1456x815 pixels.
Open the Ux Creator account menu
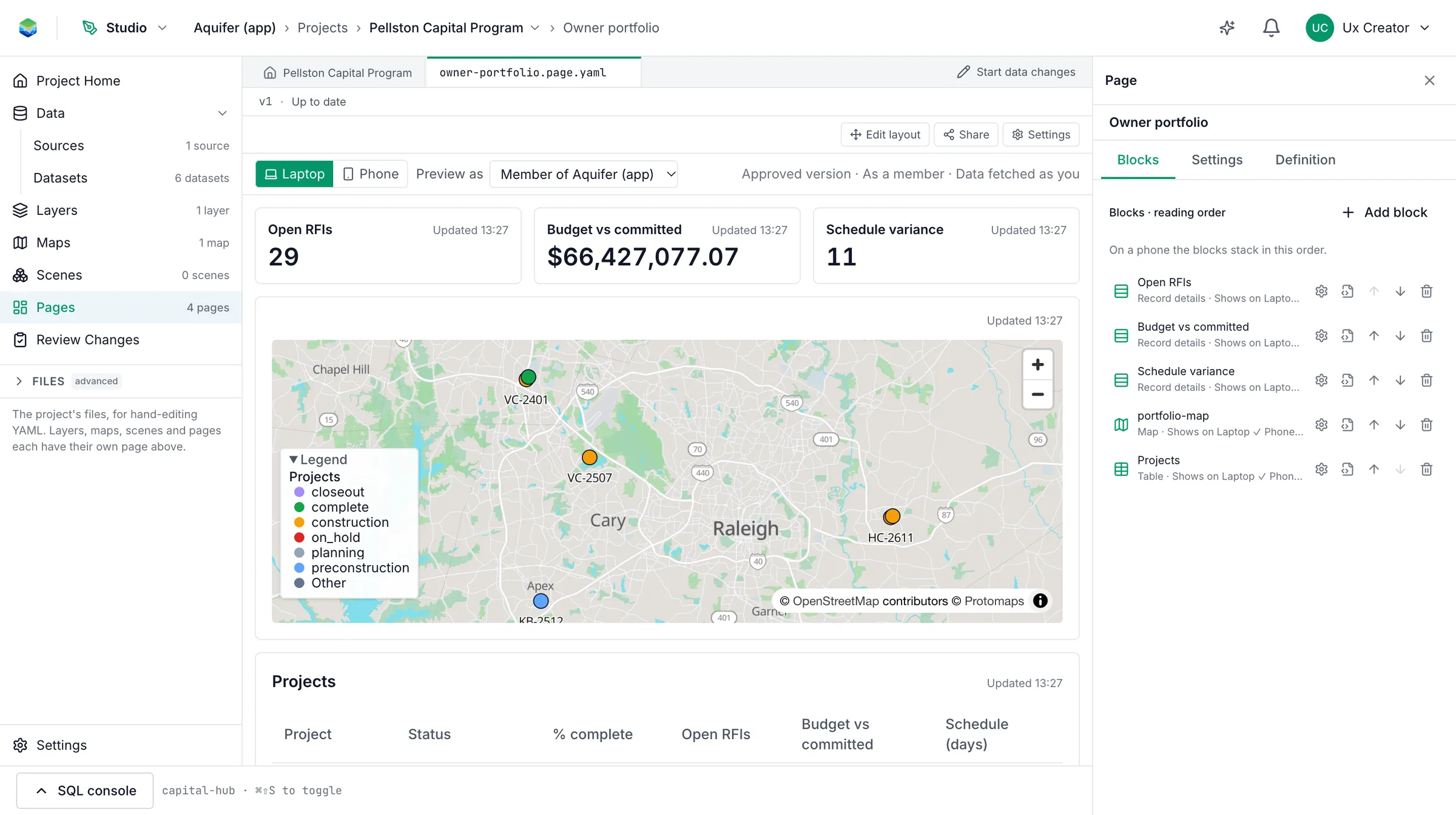(x=1369, y=28)
